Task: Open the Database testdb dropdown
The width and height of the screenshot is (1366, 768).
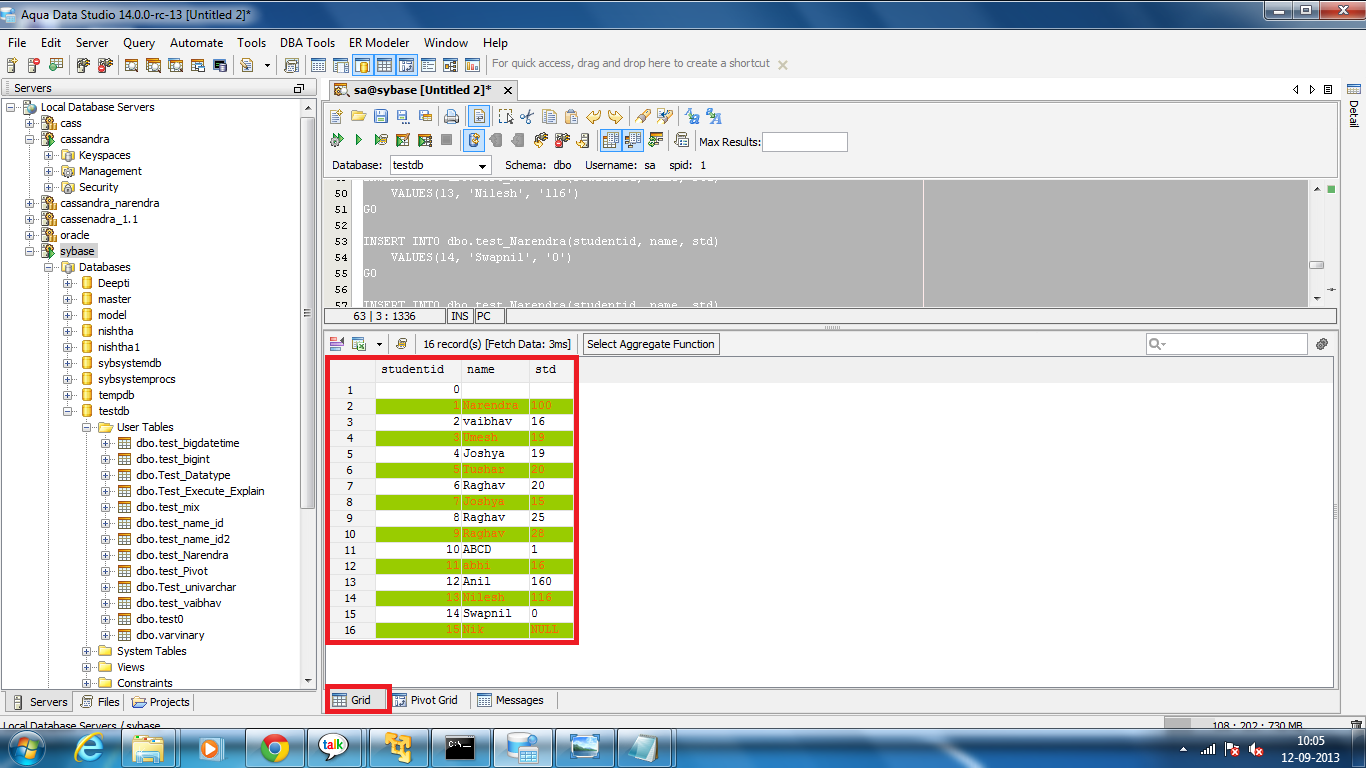Action: pos(440,165)
